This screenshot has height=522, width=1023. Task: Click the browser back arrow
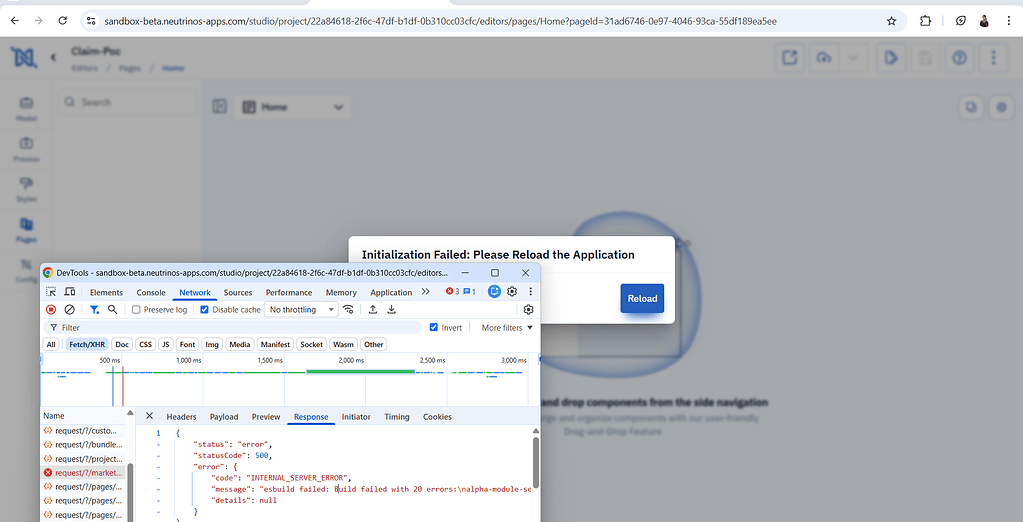click(14, 21)
